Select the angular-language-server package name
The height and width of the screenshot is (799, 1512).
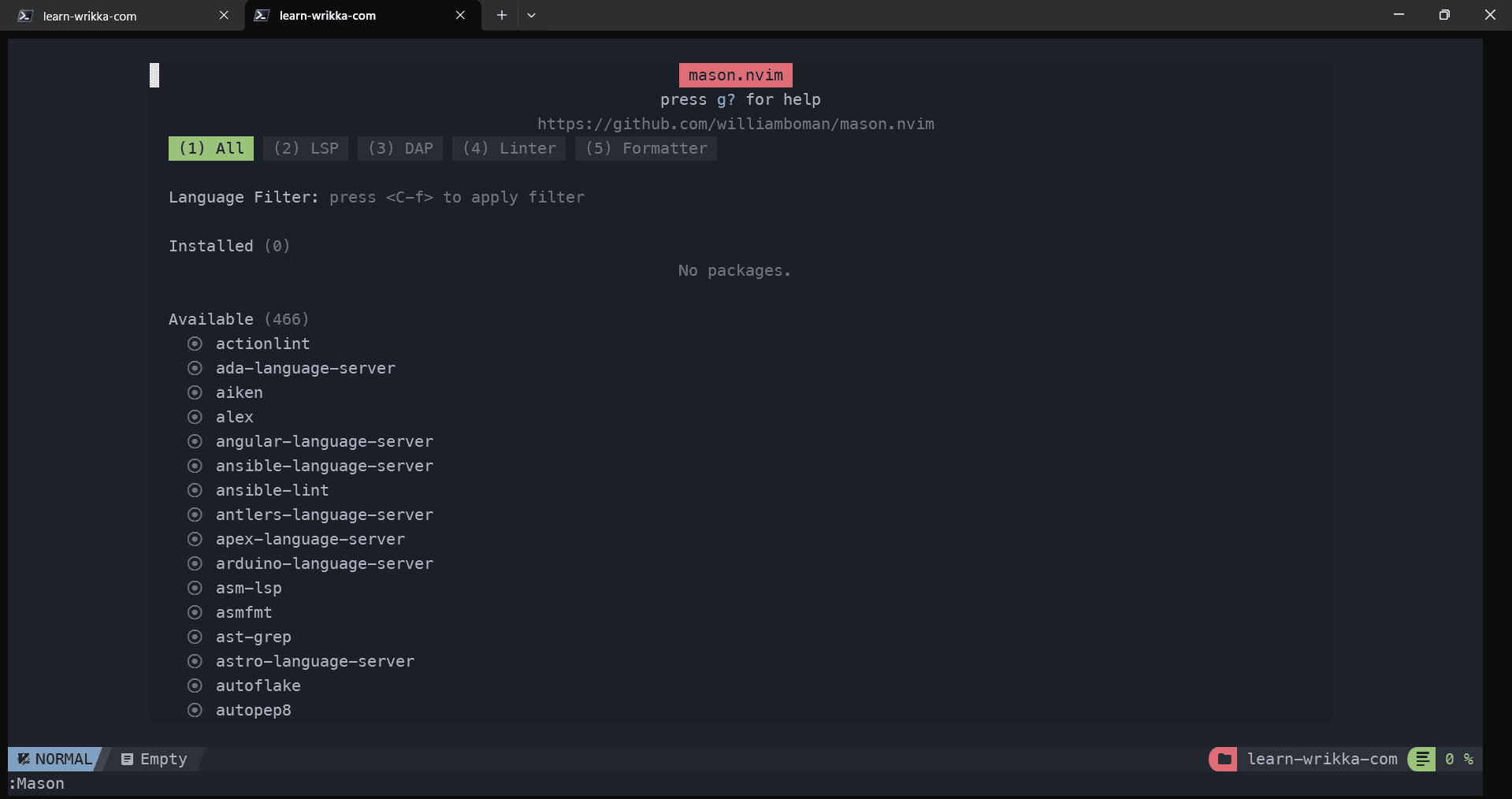click(325, 441)
